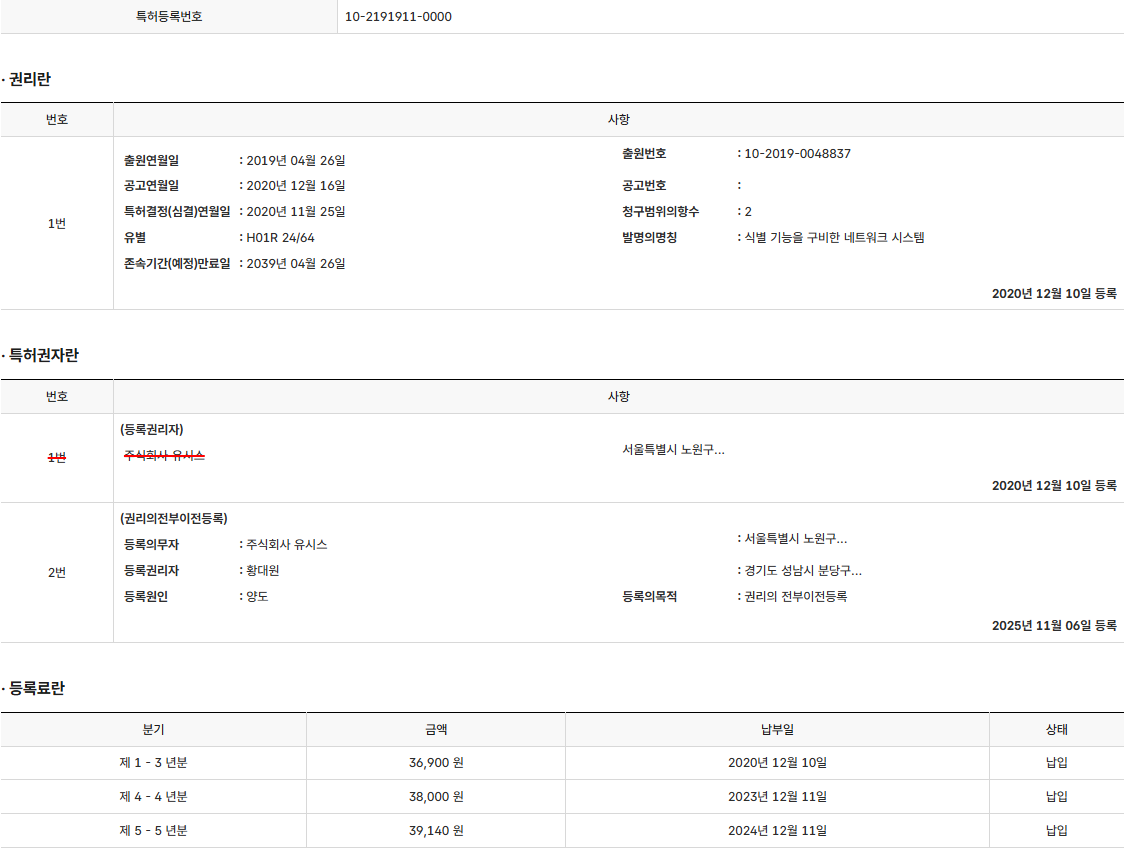This screenshot has height=848, width=1126.
Task: Click classification code H01R 24/64
Action: click(281, 238)
